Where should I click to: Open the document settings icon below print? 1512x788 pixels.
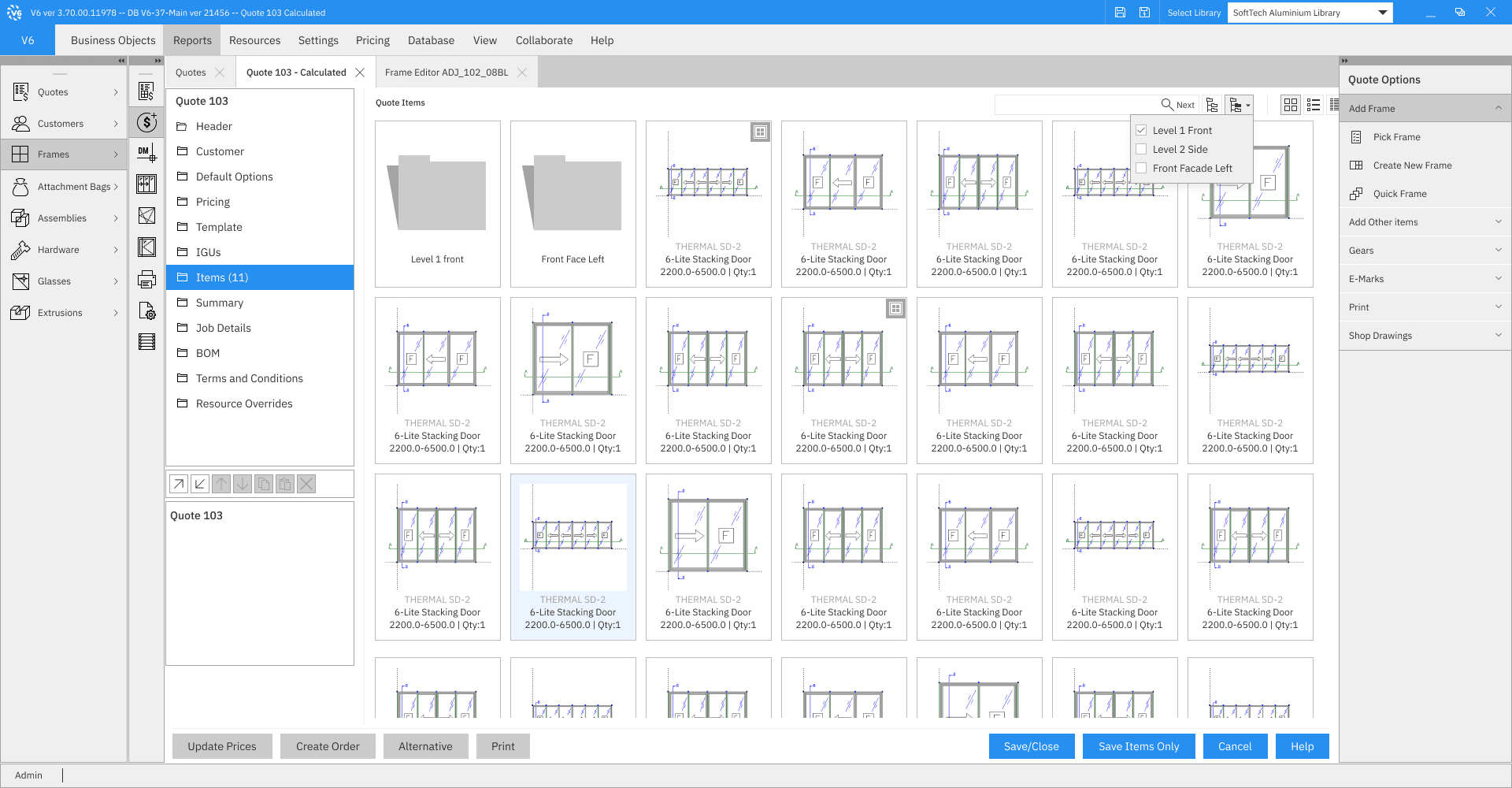coord(146,310)
